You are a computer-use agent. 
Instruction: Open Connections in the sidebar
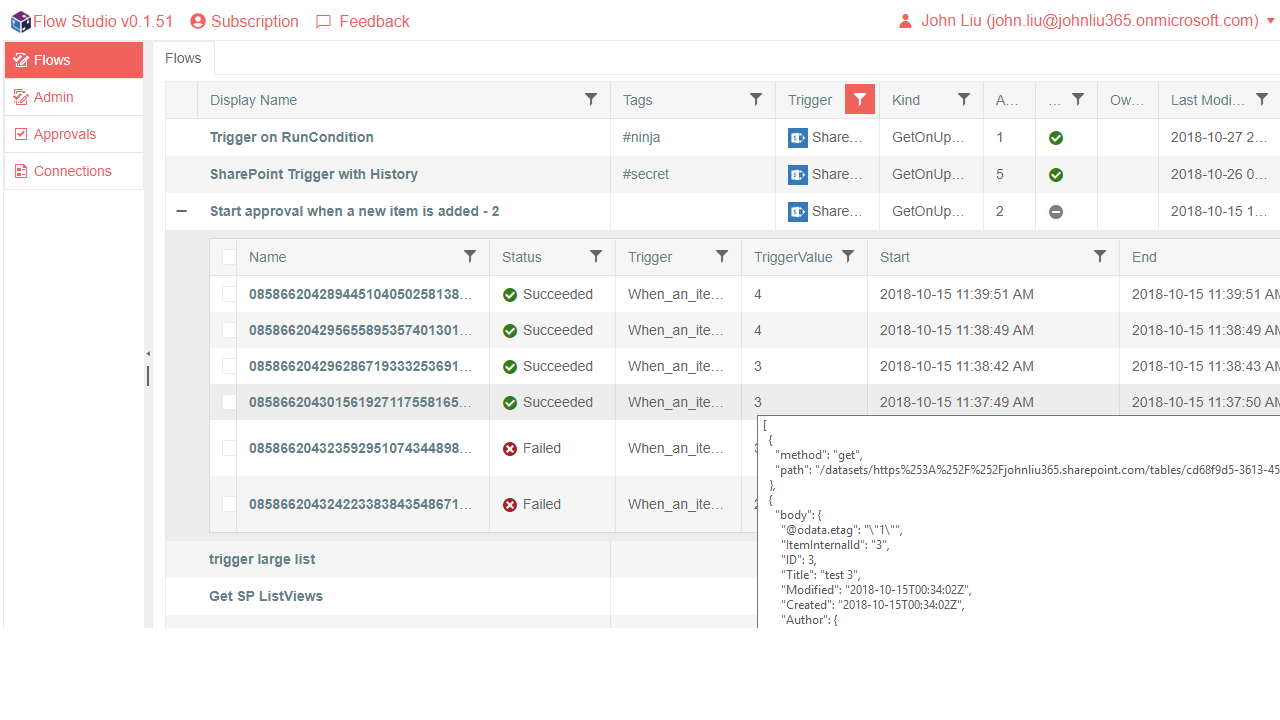coord(74,171)
